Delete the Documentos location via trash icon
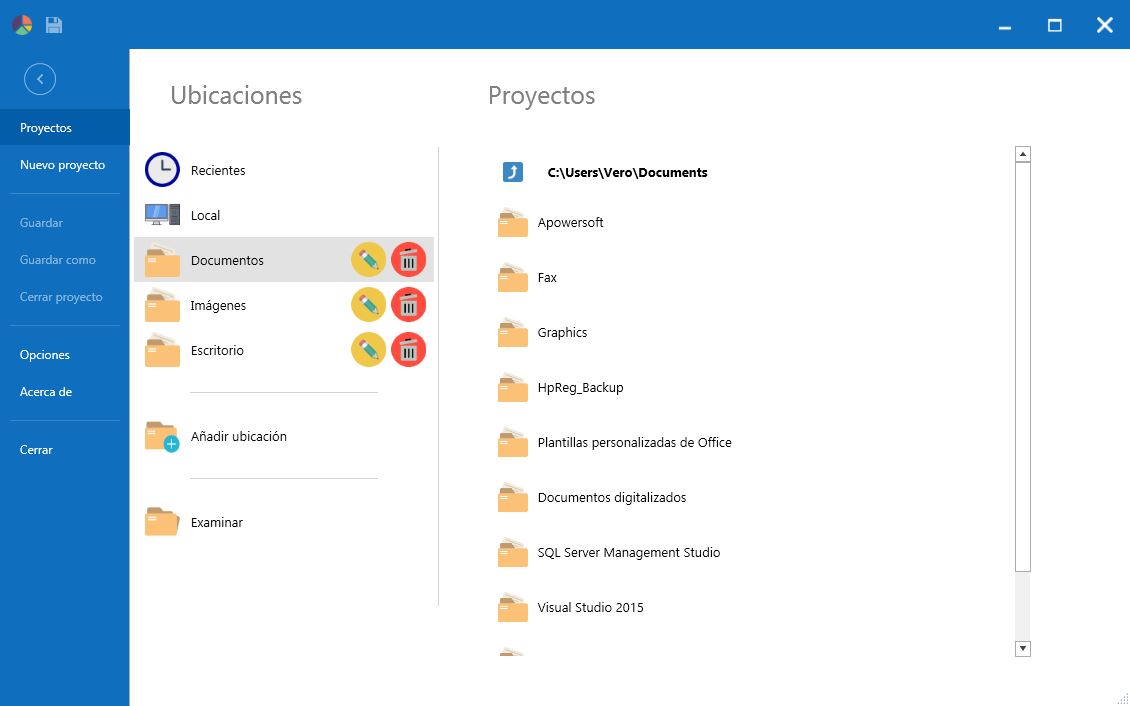Screen dimensions: 1130x706 (x=408, y=260)
